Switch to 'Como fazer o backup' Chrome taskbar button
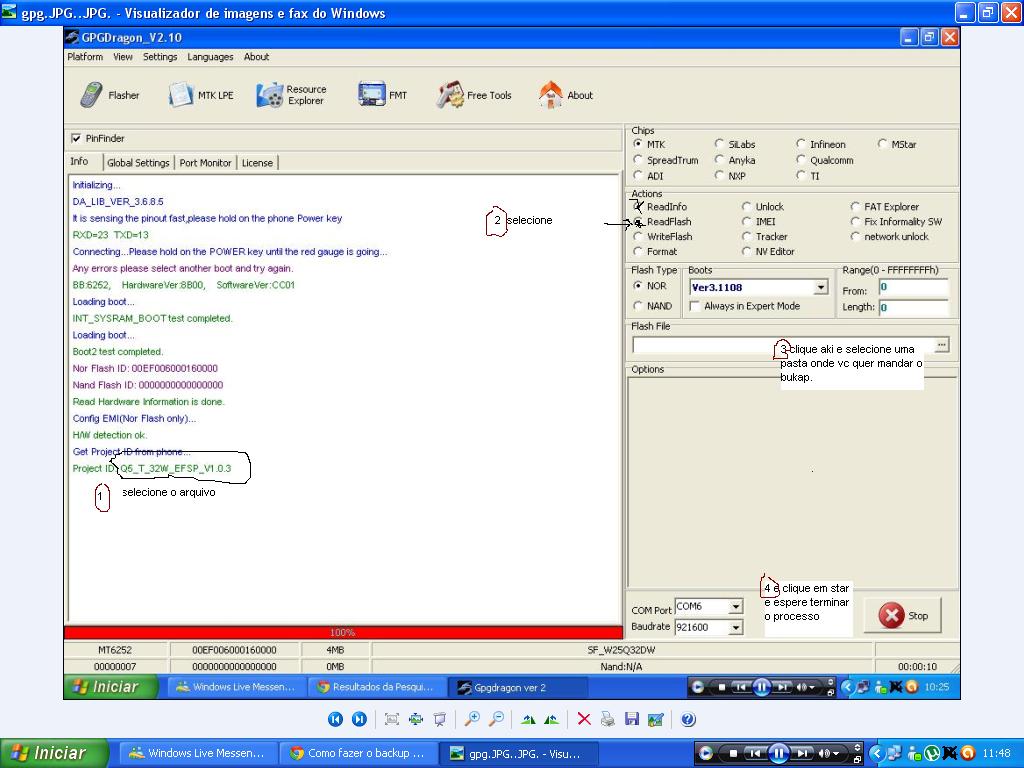The height and width of the screenshot is (768, 1024). pos(359,753)
